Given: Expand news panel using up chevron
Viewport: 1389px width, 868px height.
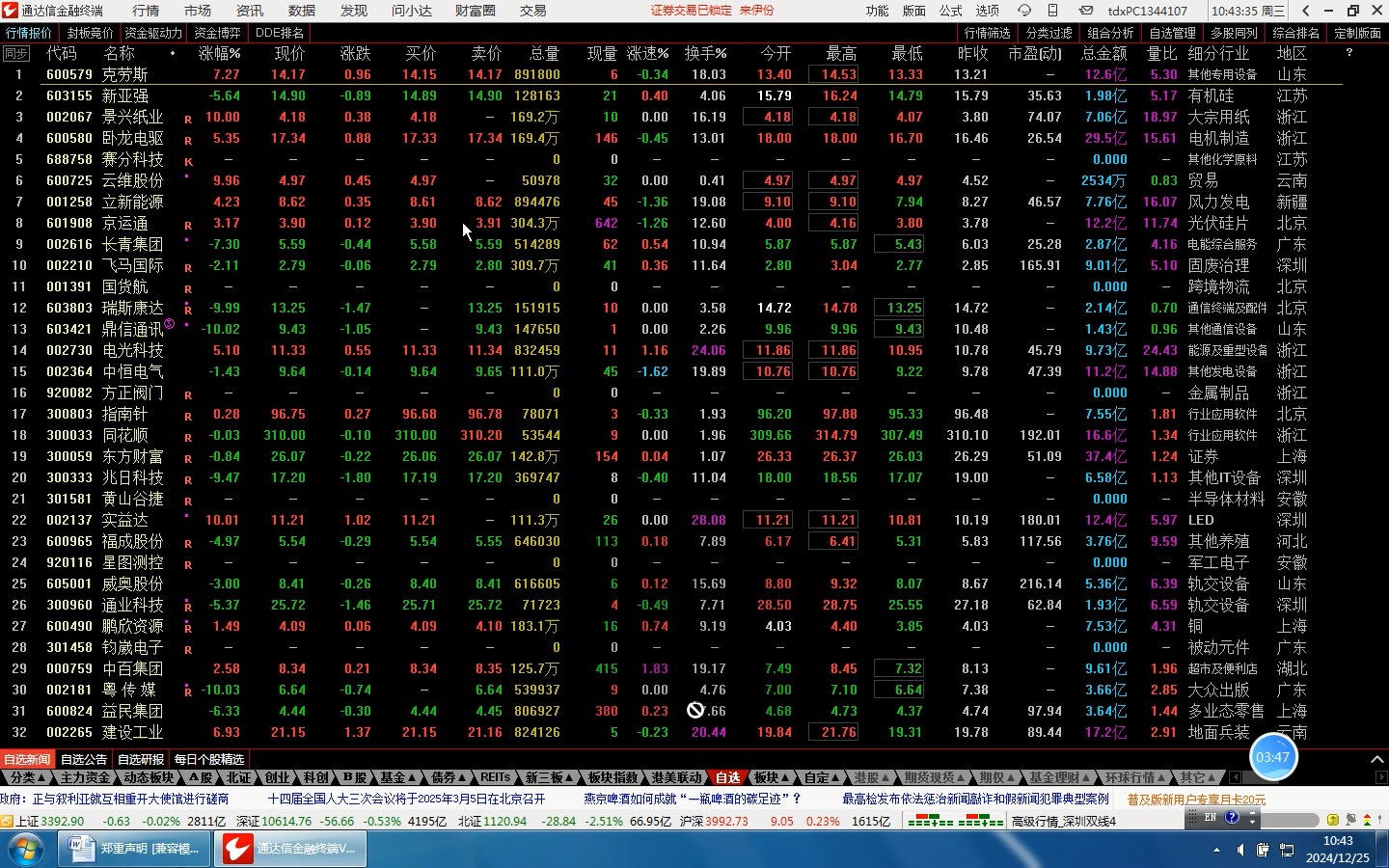Looking at the screenshot, I should coord(1376,760).
